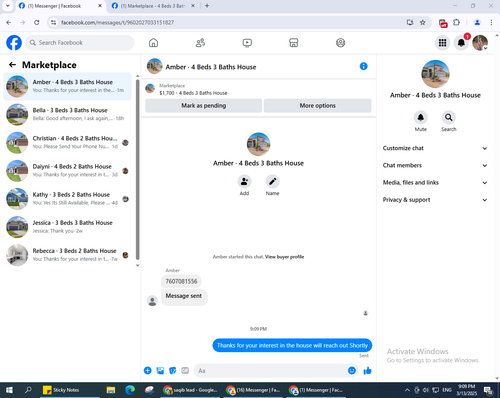Attach a file using the photo icon

pos(160,370)
